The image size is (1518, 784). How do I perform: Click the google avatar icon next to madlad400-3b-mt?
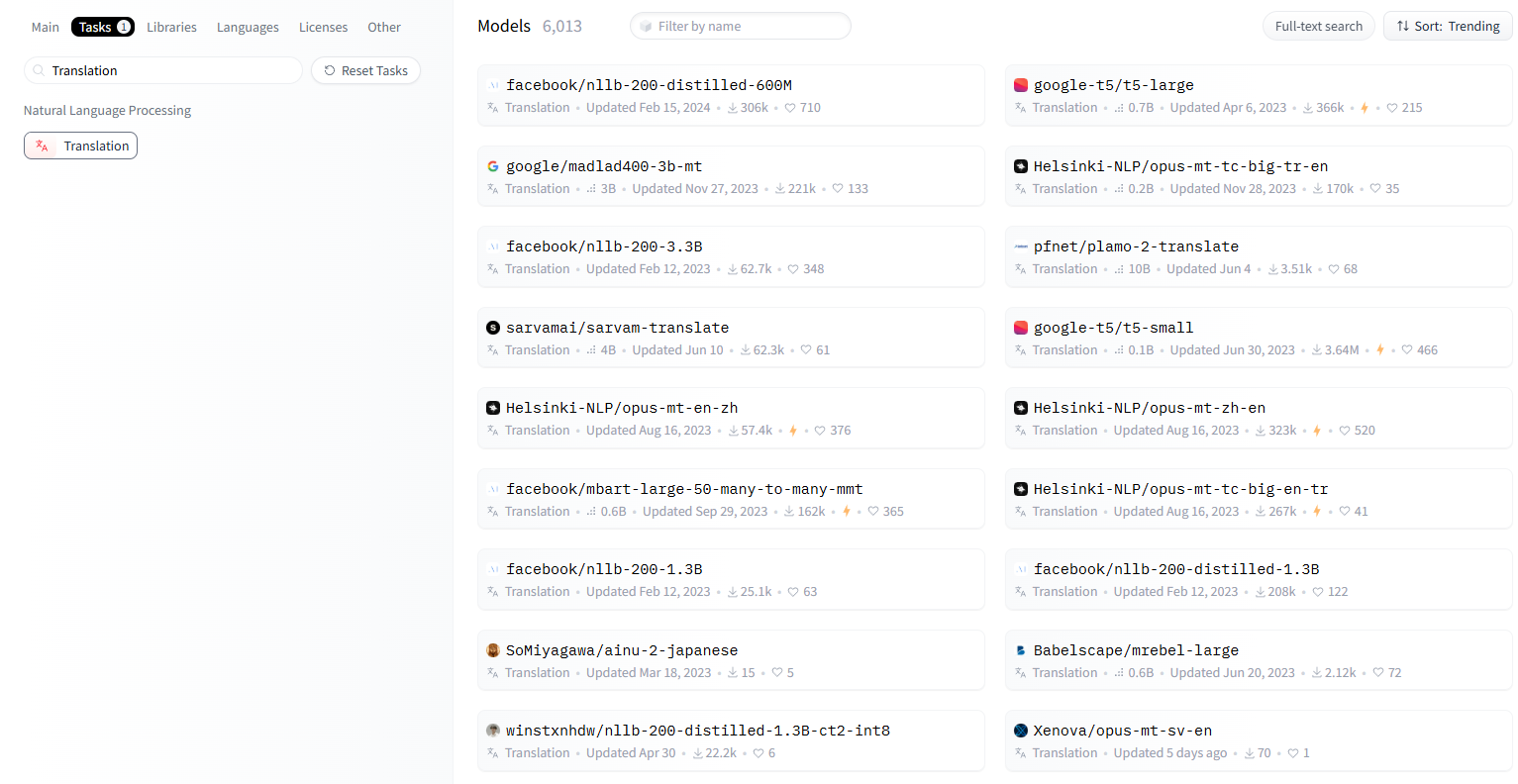(x=493, y=166)
